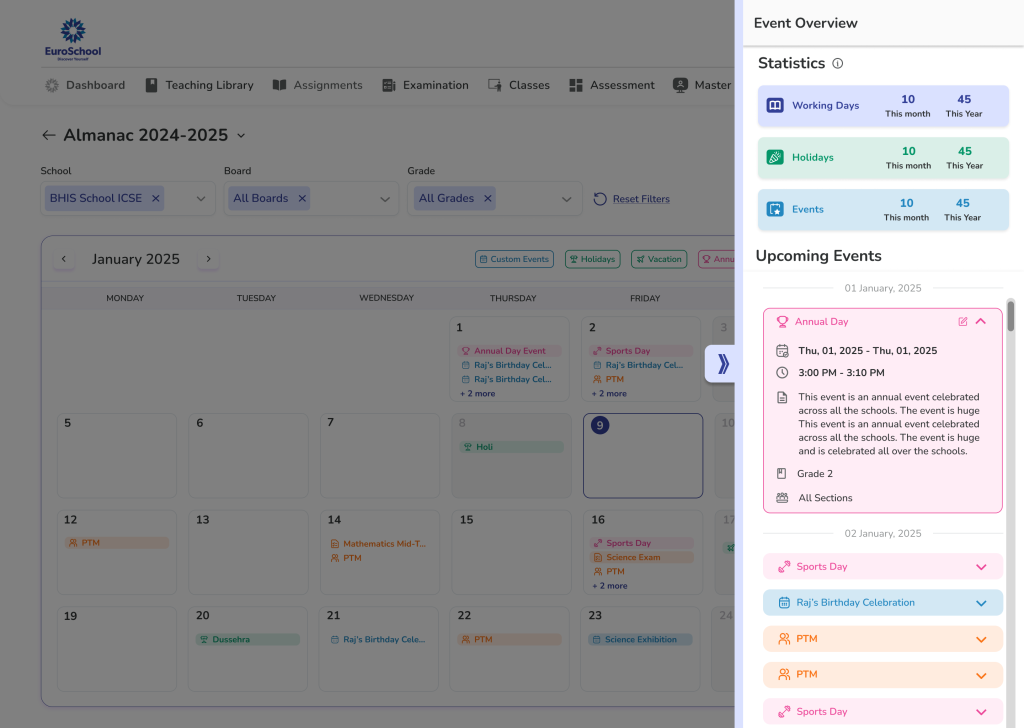Collapse the Event Overview panel with double-arrow
The width and height of the screenshot is (1024, 728).
pos(723,364)
